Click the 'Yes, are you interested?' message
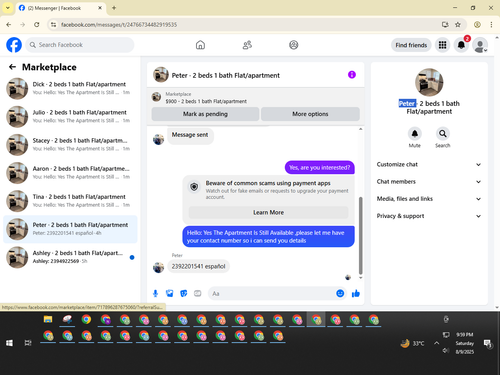This screenshot has width=500, height=375. [320, 167]
